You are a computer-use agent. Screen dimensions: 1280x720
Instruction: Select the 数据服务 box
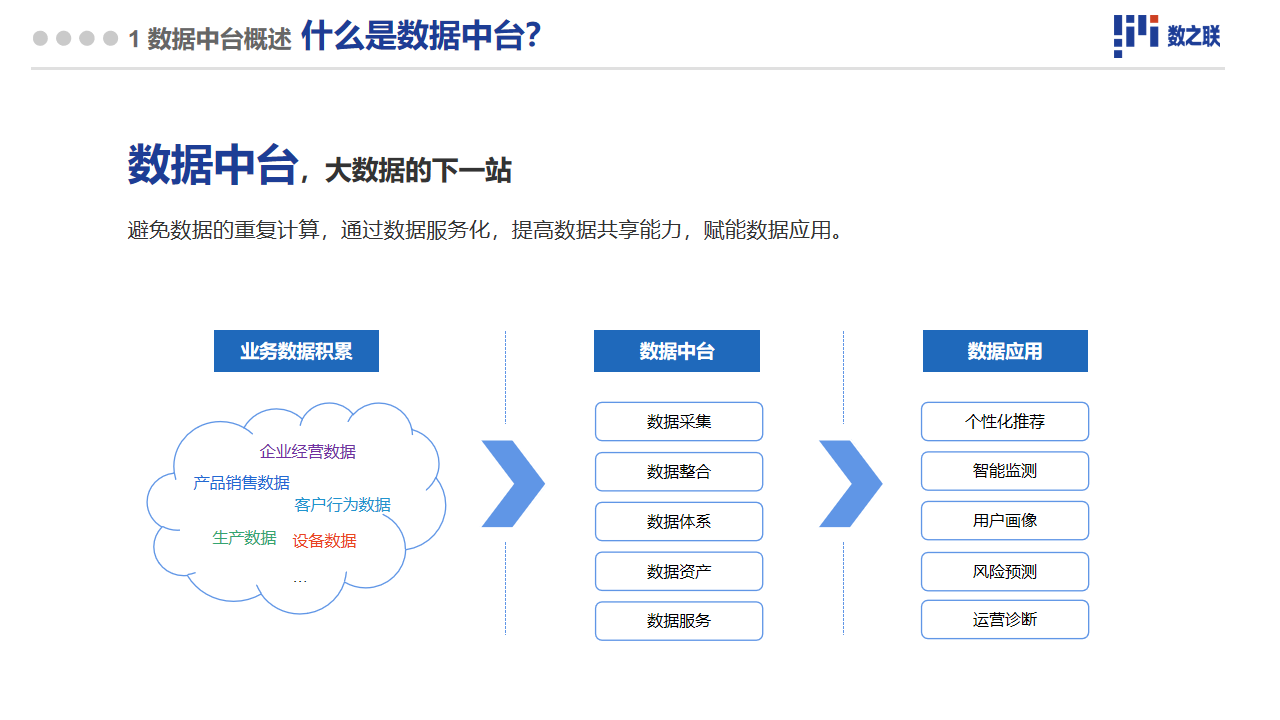[679, 621]
